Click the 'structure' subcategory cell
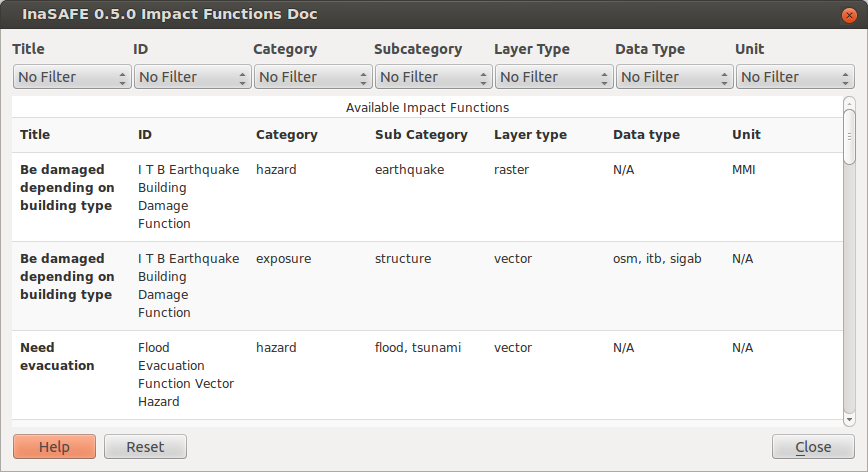 tap(403, 258)
